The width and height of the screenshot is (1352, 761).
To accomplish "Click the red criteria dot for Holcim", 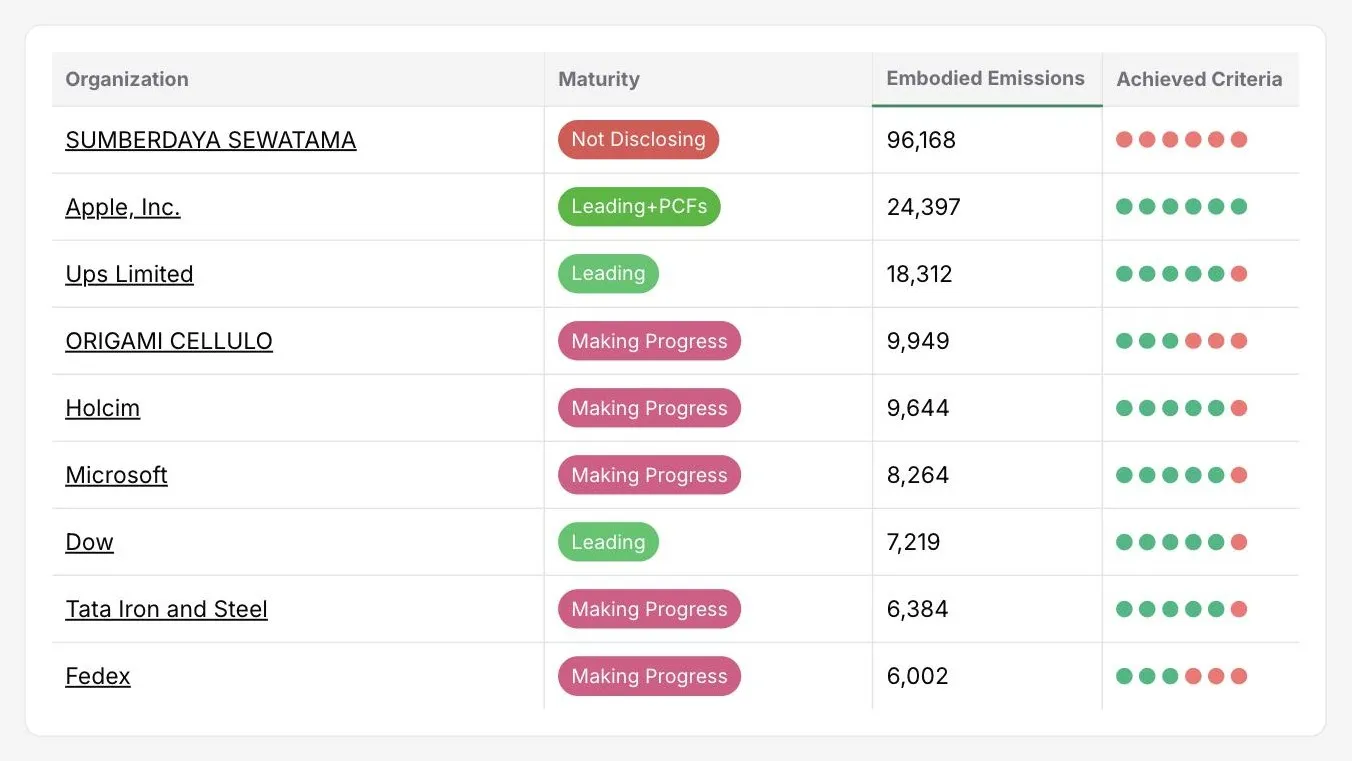I will point(1239,408).
